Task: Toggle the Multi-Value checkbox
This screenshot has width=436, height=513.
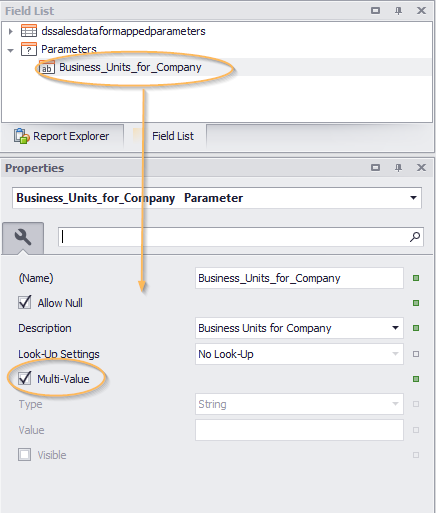Action: (25, 379)
